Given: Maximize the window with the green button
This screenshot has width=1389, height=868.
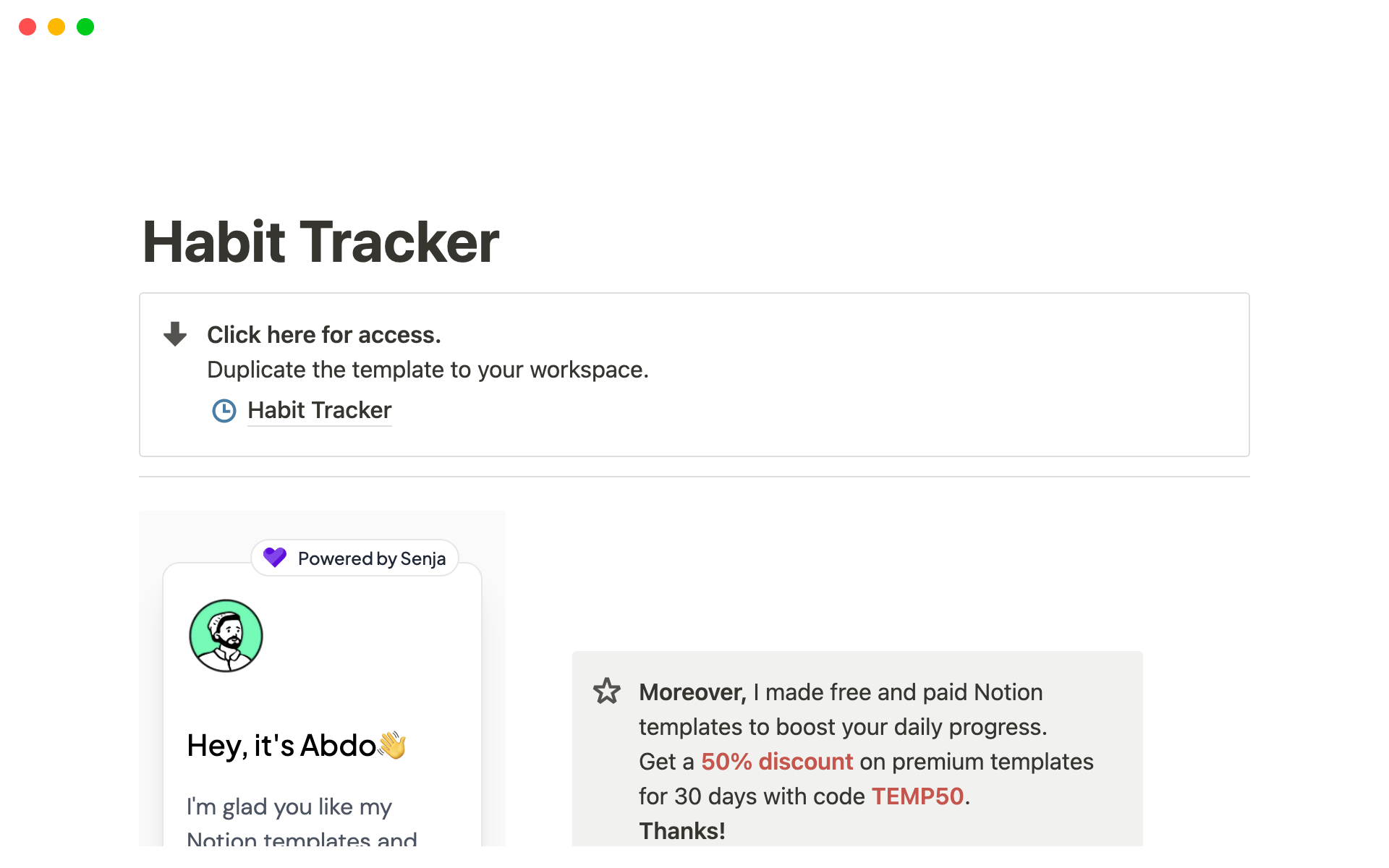Looking at the screenshot, I should click(x=85, y=27).
